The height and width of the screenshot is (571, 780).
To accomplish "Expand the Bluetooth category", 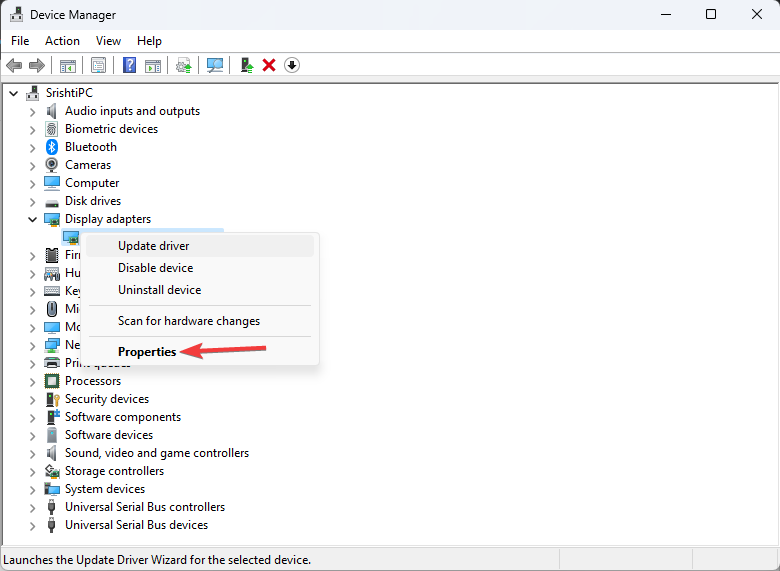I will coord(33,148).
